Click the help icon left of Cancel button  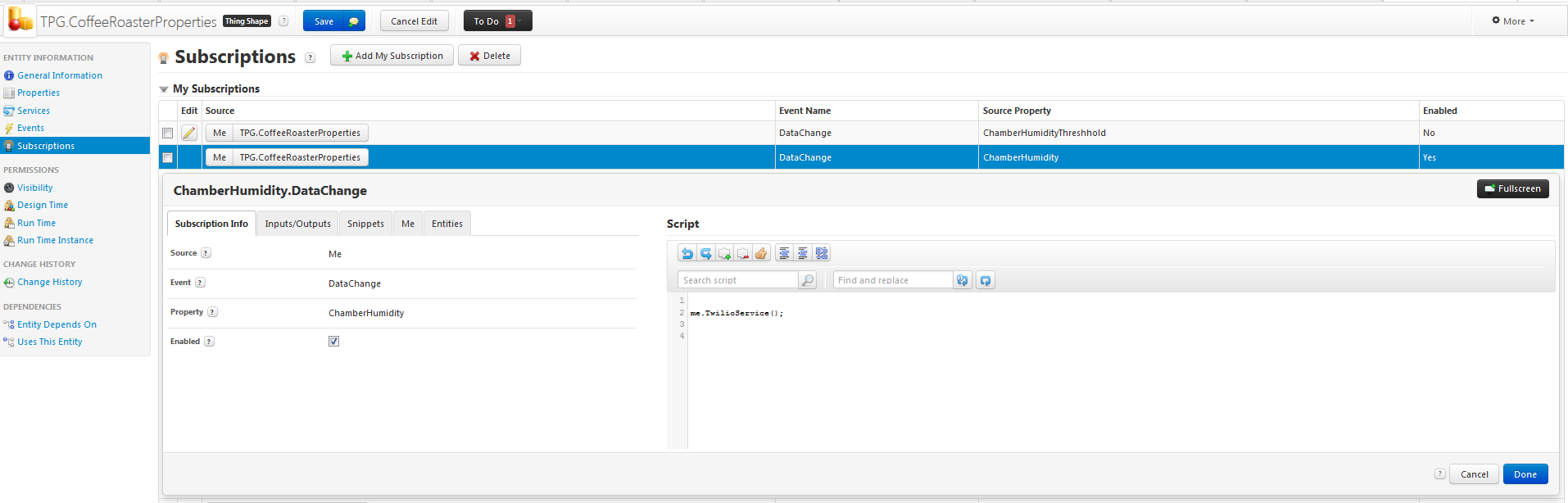1440,474
